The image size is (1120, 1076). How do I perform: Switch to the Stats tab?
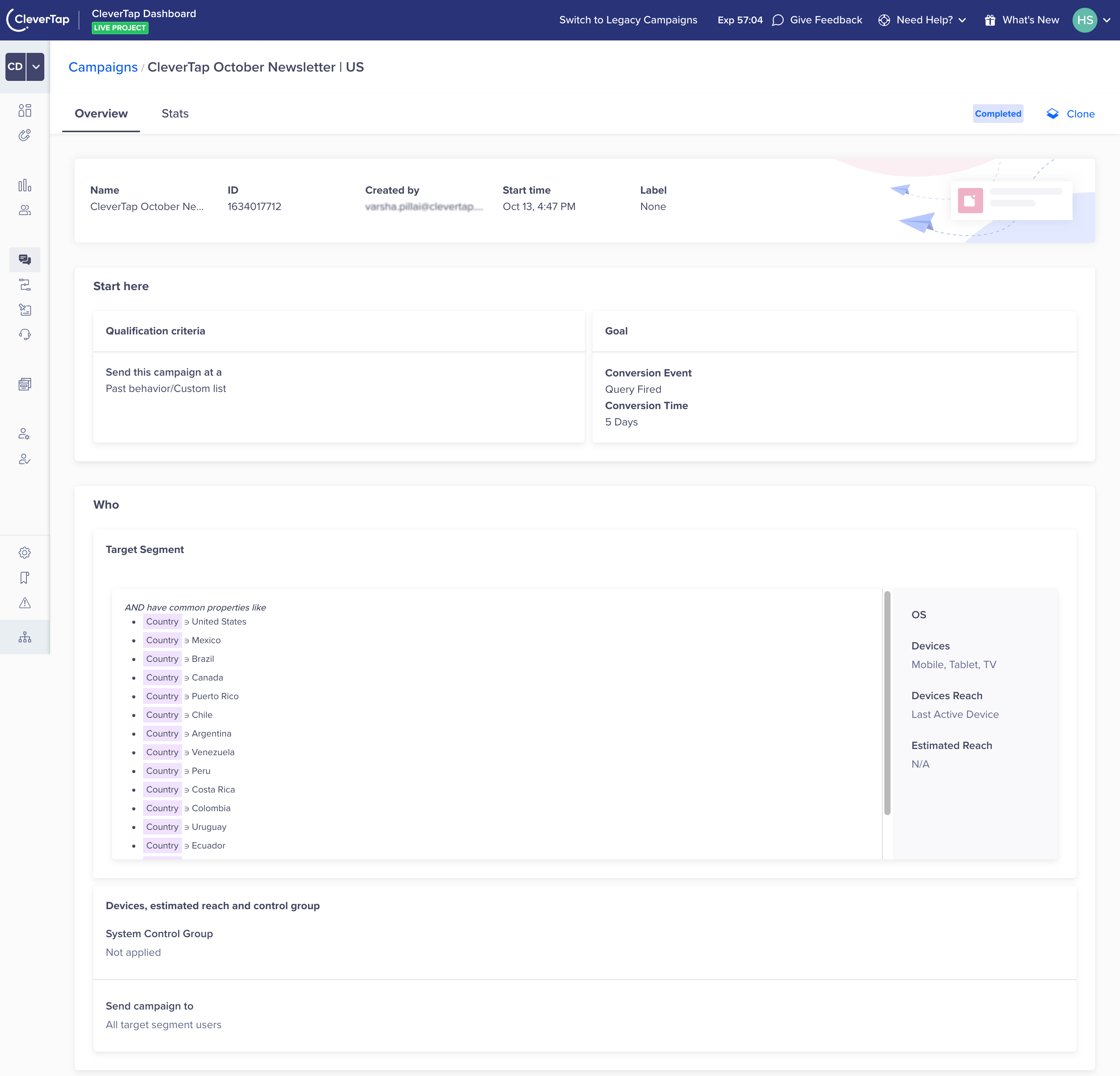175,114
